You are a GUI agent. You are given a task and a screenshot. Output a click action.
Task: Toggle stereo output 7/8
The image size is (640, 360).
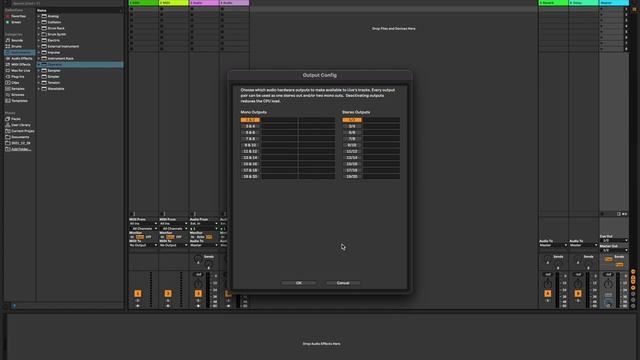pyautogui.click(x=352, y=139)
